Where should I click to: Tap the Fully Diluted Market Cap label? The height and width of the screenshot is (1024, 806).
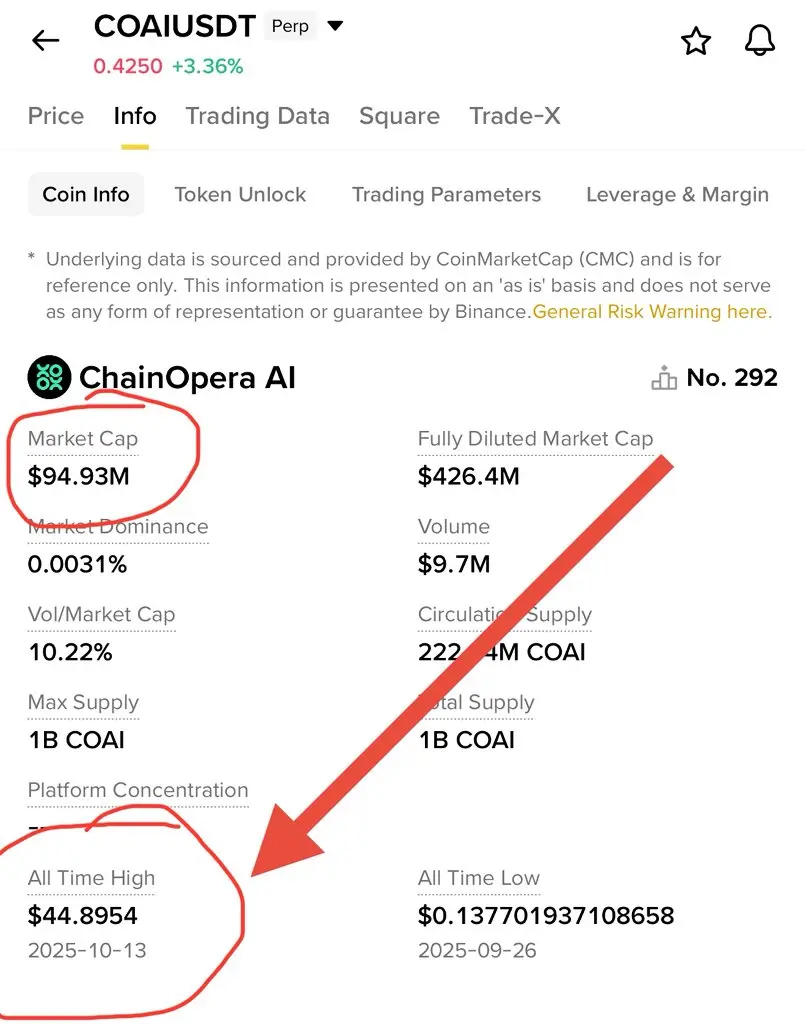(535, 439)
